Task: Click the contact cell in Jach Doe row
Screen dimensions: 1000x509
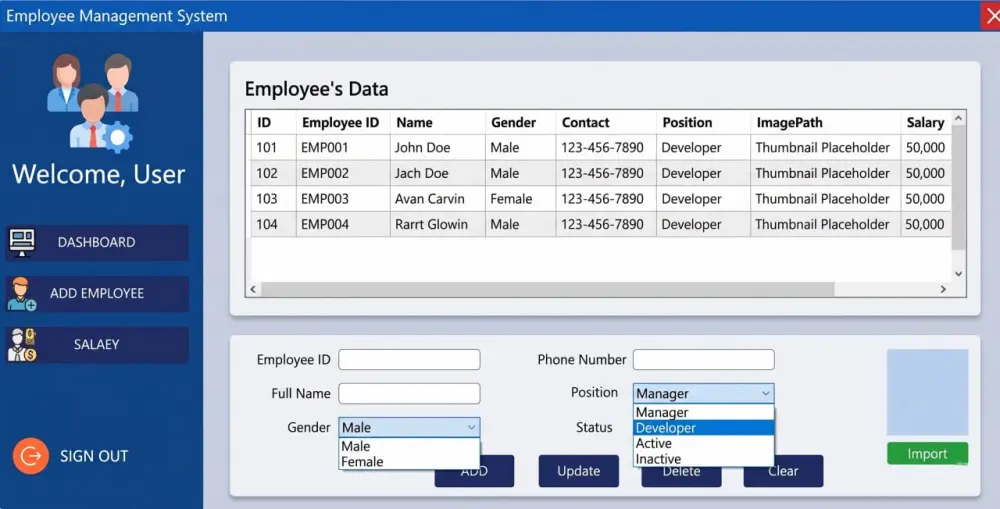Action: pos(606,173)
